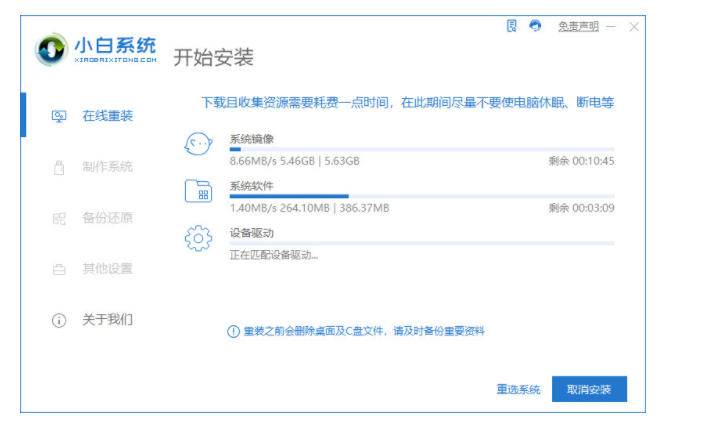This screenshot has height=427, width=706.
Task: Click the 关于我们 info circle icon
Action: (x=59, y=320)
